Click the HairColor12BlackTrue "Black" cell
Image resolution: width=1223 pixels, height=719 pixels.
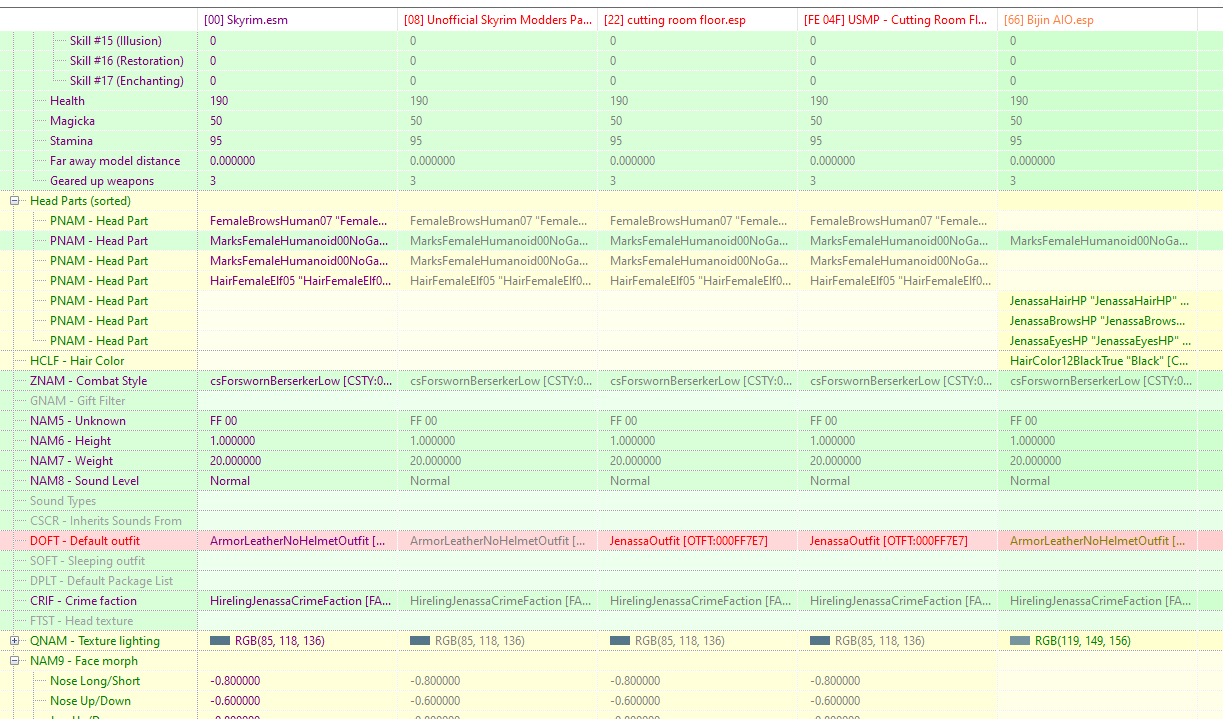1097,361
